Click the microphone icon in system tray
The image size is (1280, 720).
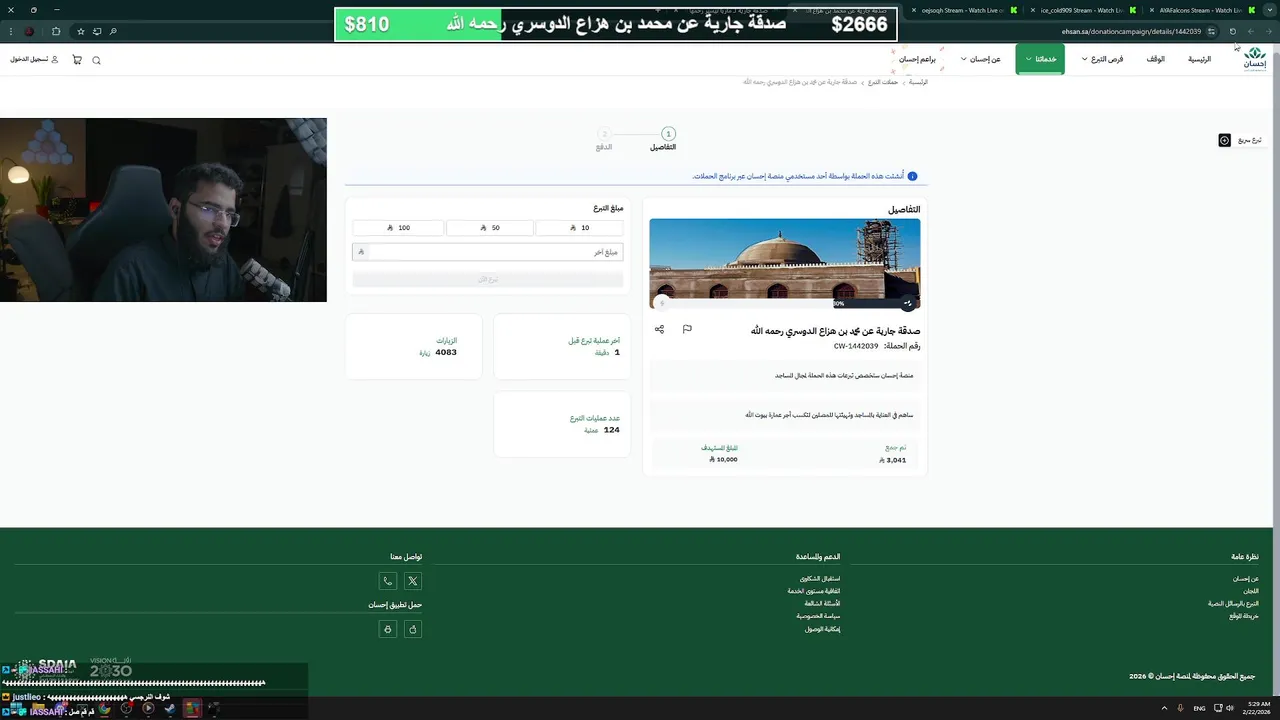[1181, 708]
